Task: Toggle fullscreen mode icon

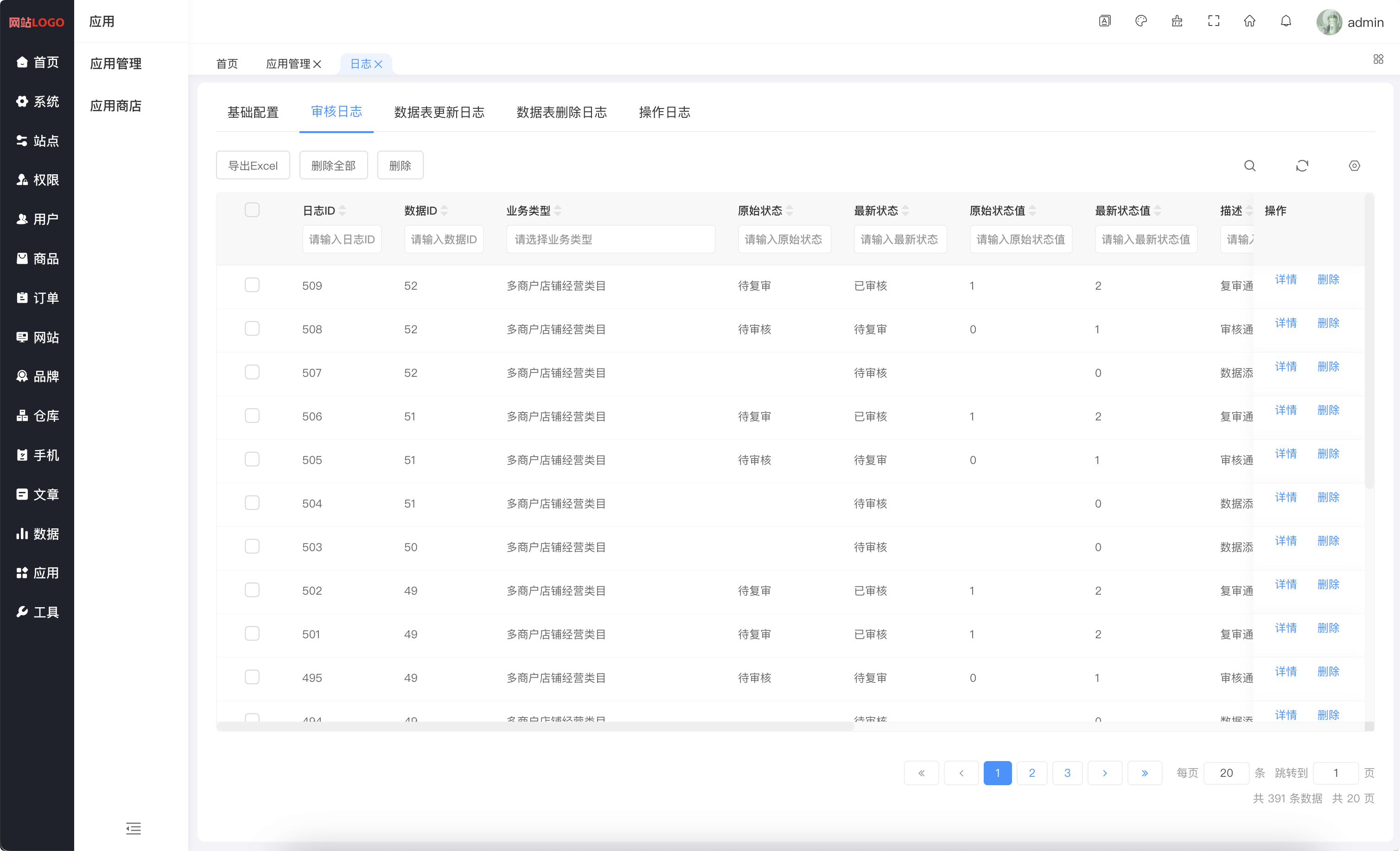Action: point(1214,22)
